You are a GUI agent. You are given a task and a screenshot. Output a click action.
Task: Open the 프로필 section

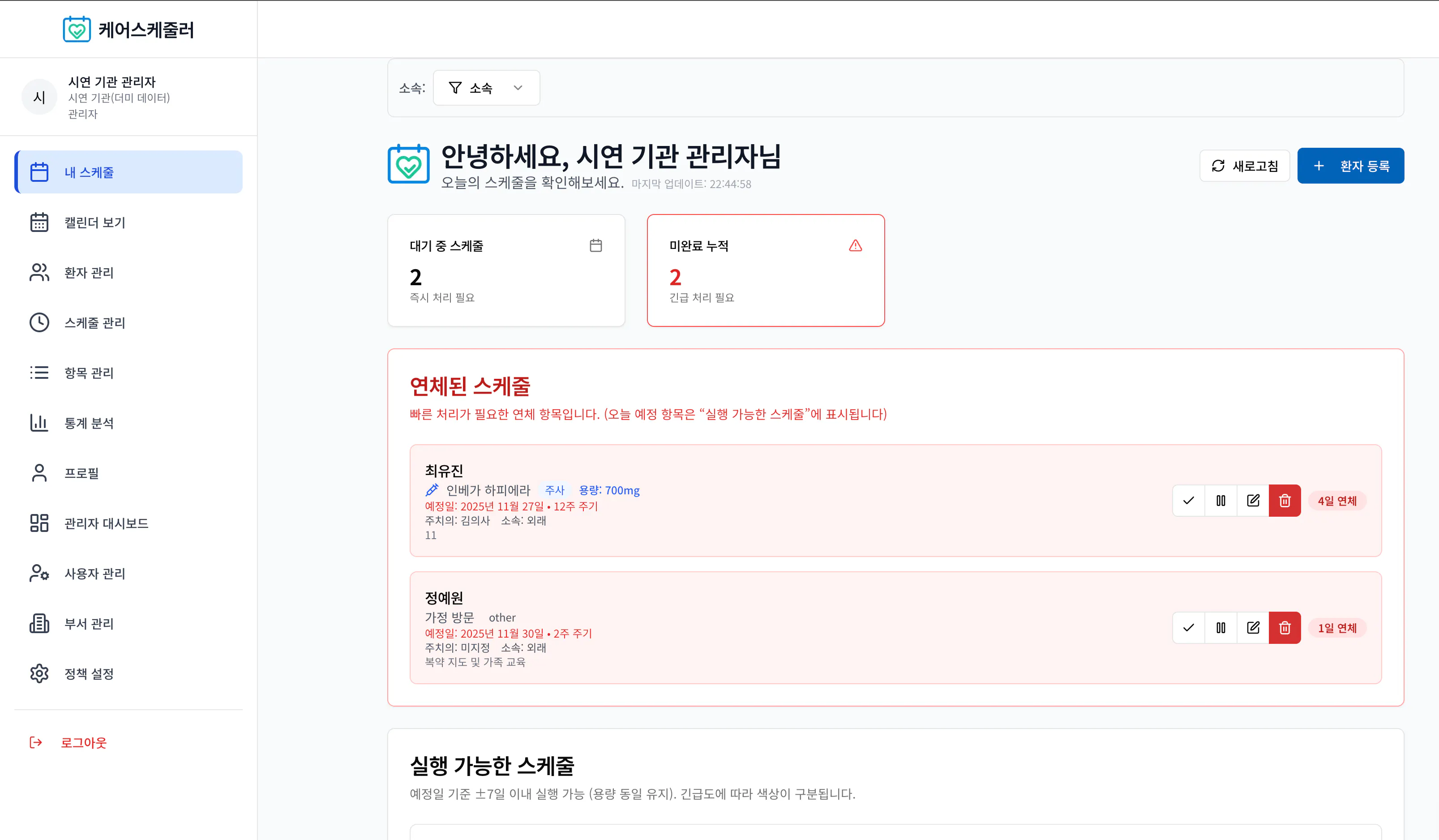coord(81,473)
